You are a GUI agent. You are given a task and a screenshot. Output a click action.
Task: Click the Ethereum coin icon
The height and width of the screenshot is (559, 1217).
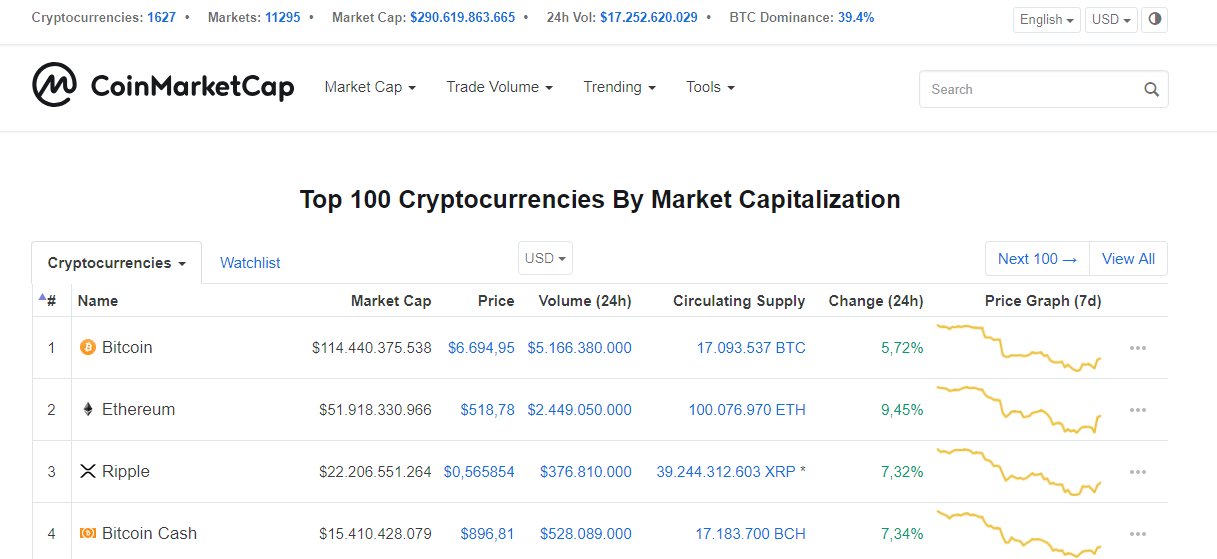pos(88,410)
